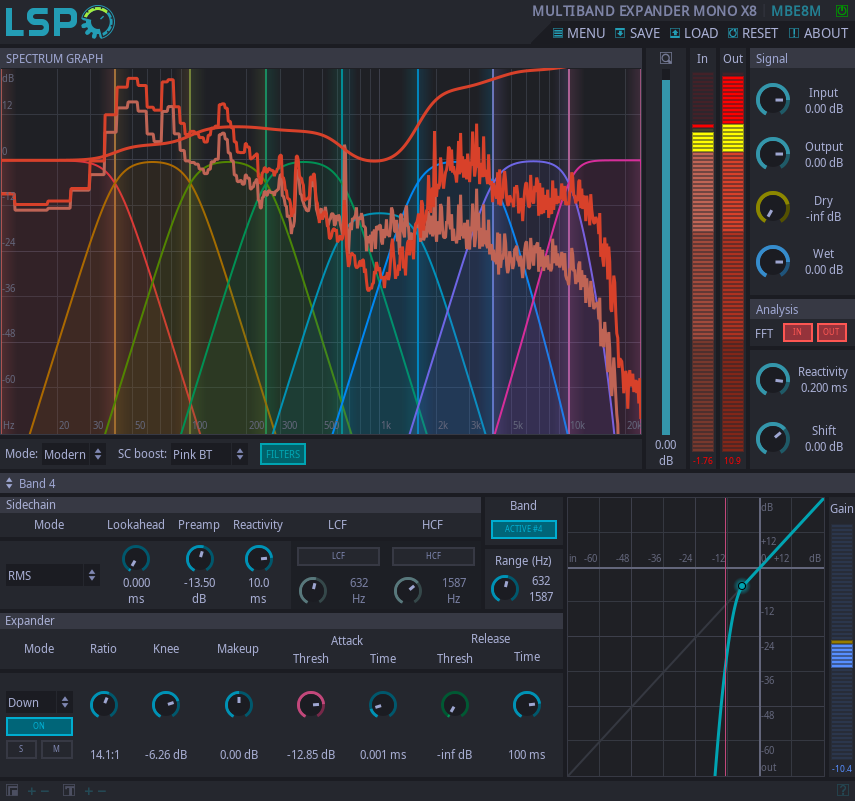Open the MENU item
Viewport: 855px width, 801px height.
click(579, 33)
